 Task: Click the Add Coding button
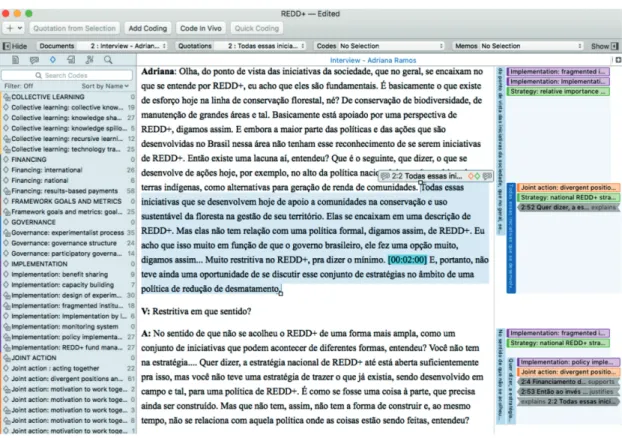(148, 28)
